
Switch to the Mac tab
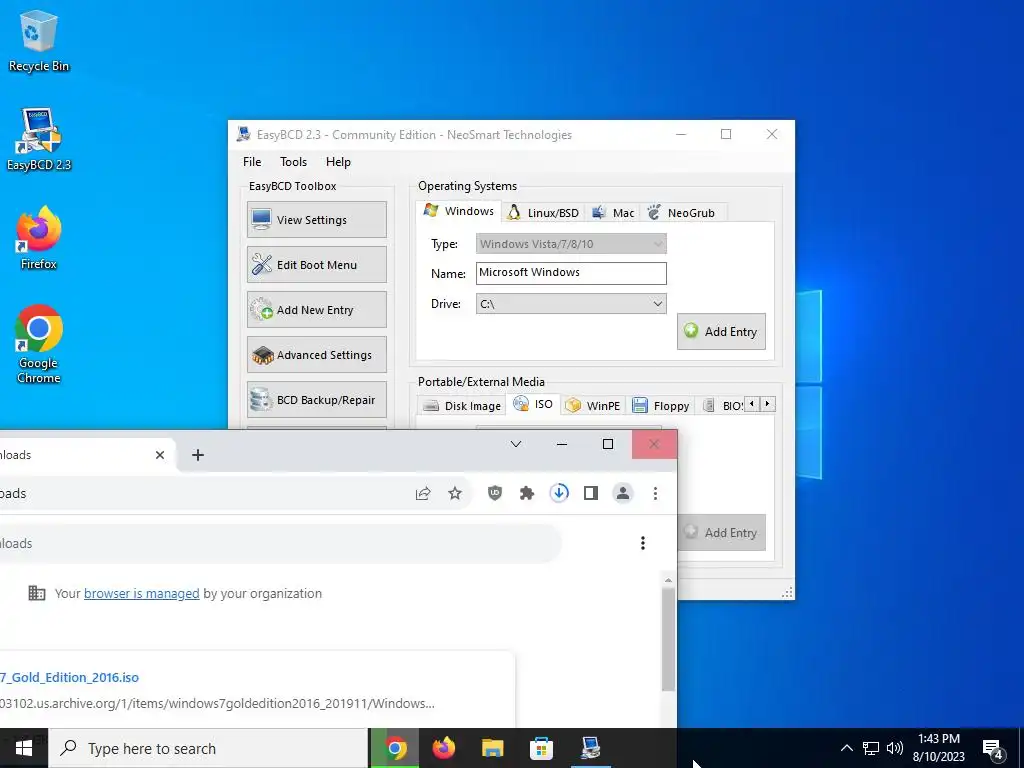point(613,213)
